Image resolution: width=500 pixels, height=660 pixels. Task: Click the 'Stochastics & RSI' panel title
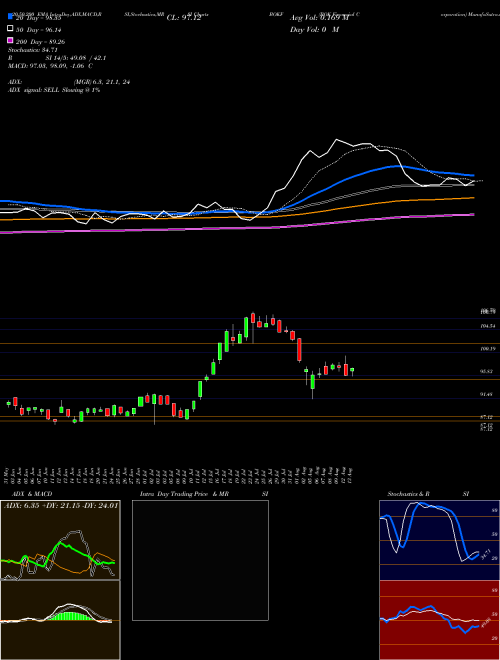tap(428, 494)
